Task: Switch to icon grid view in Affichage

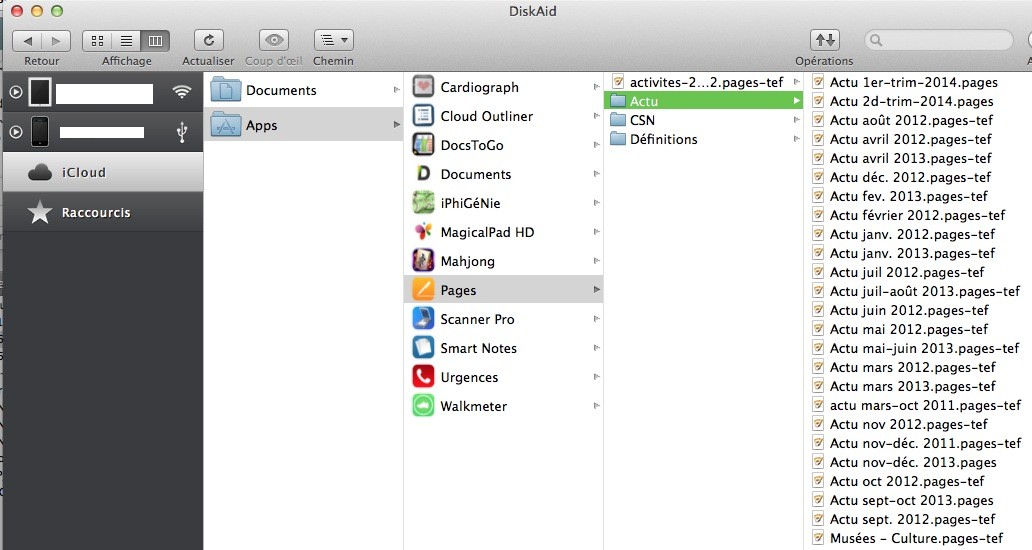Action: tap(98, 40)
